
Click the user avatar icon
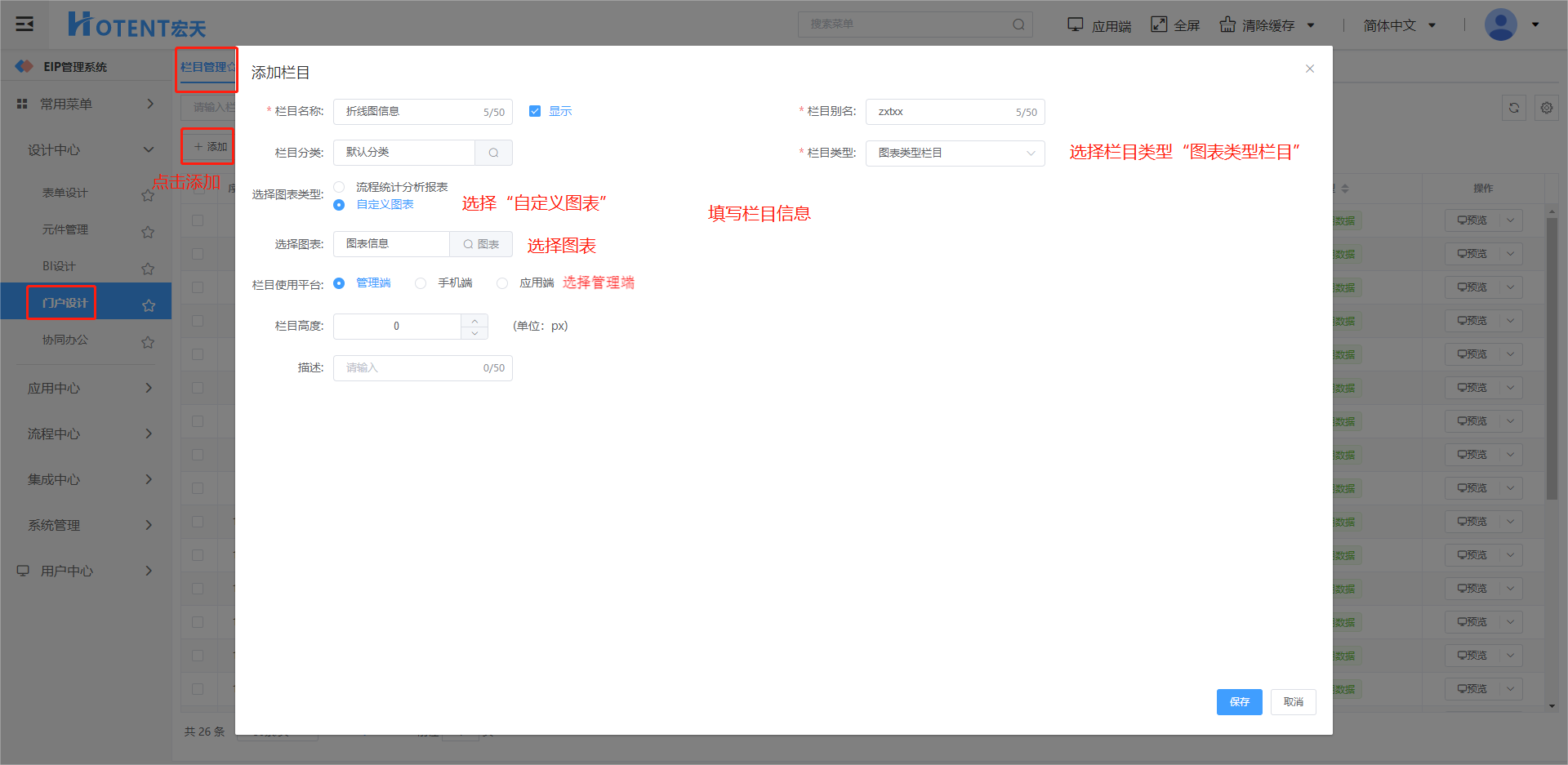[x=1500, y=24]
